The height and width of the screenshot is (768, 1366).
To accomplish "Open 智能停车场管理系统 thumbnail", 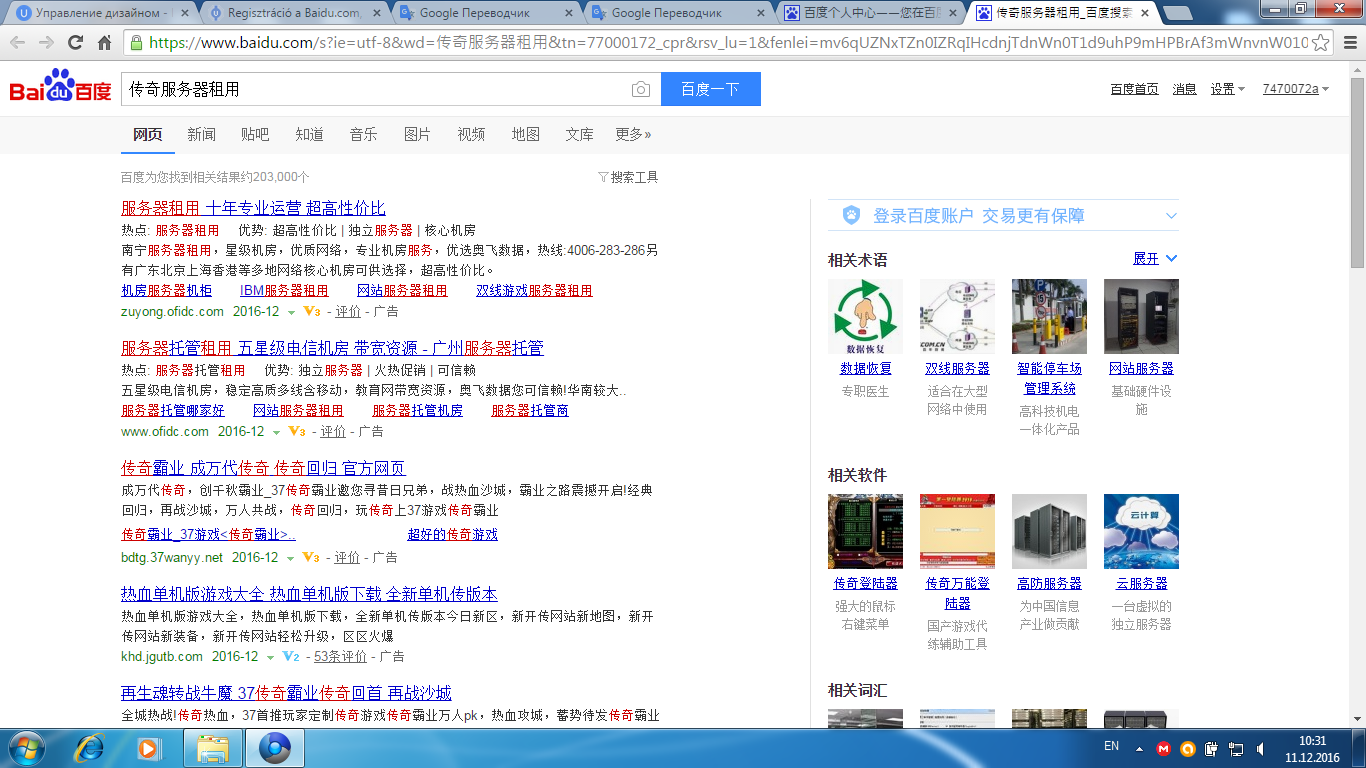I will 1049,317.
